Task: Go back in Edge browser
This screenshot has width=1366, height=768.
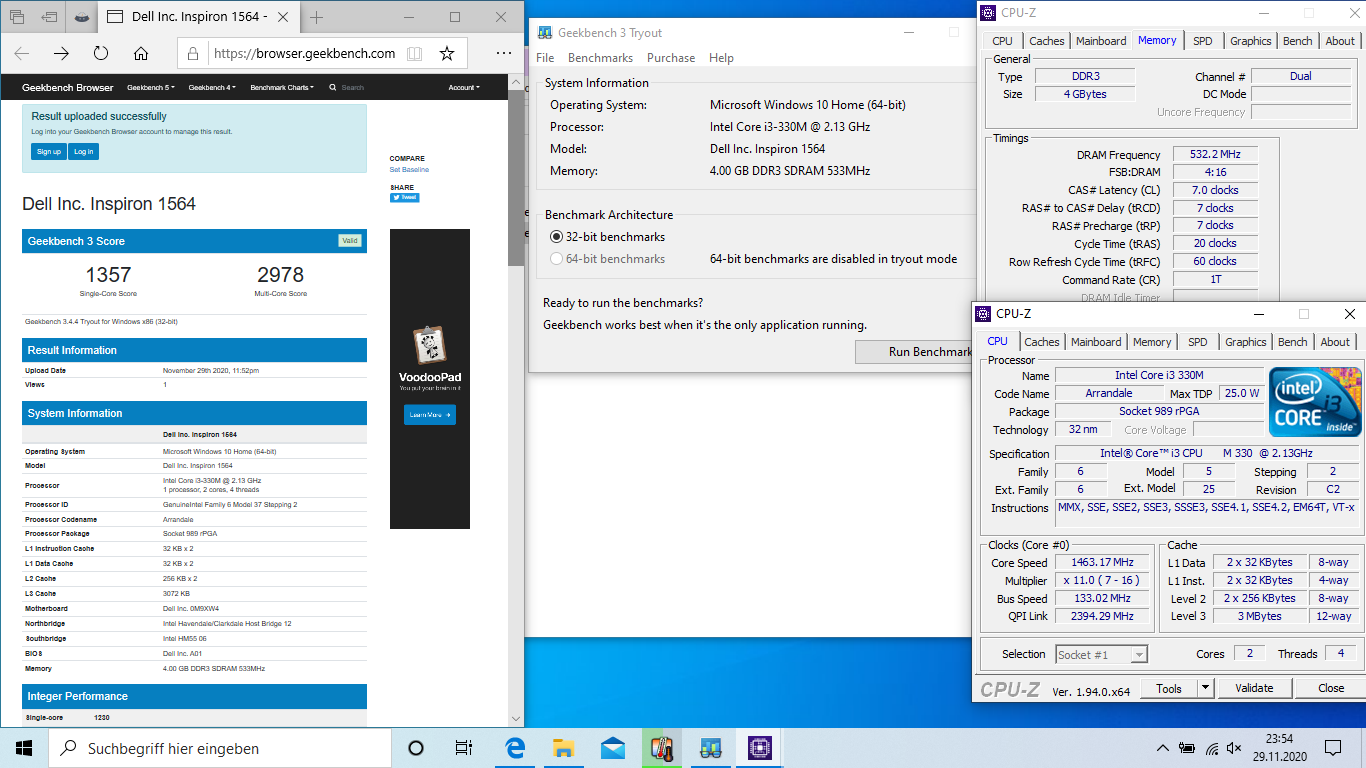Action: click(x=22, y=54)
